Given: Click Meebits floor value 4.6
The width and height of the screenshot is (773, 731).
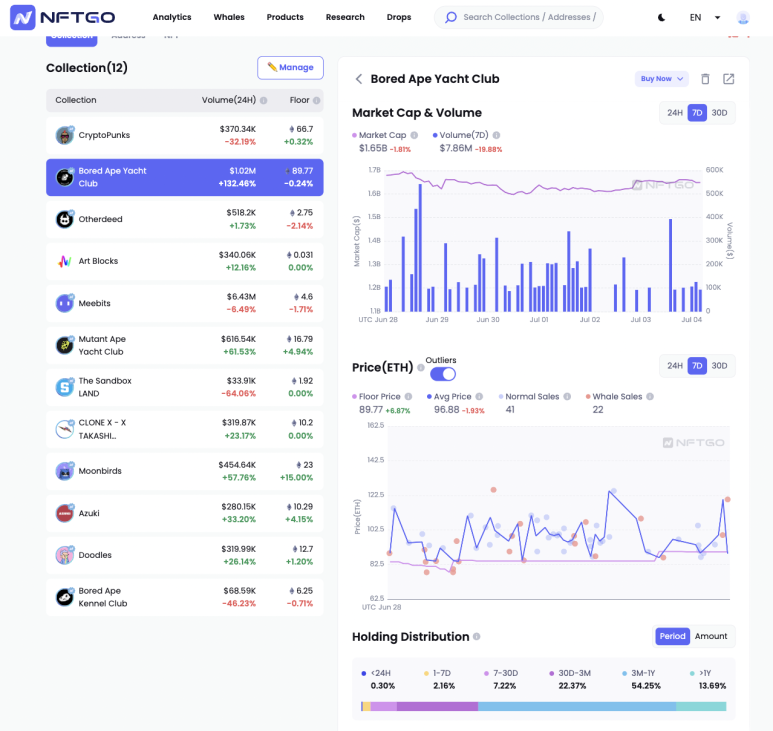Looking at the screenshot, I should click(303, 297).
